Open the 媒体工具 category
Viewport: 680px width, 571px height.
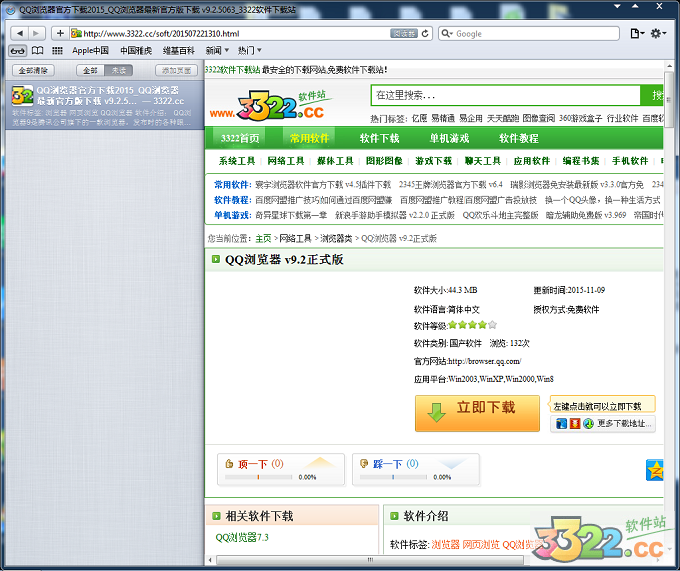[x=335, y=161]
